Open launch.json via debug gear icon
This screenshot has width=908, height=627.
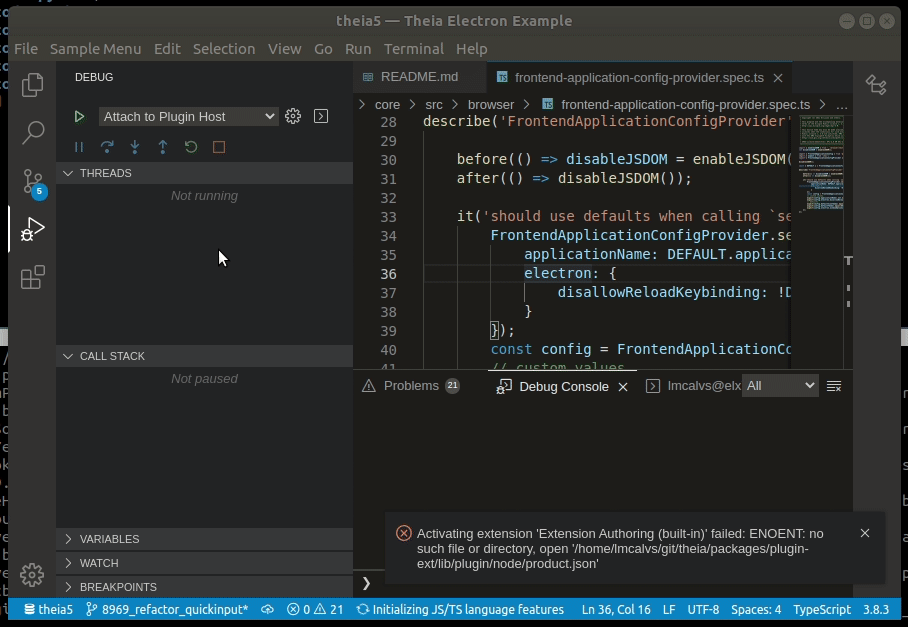tap(293, 116)
